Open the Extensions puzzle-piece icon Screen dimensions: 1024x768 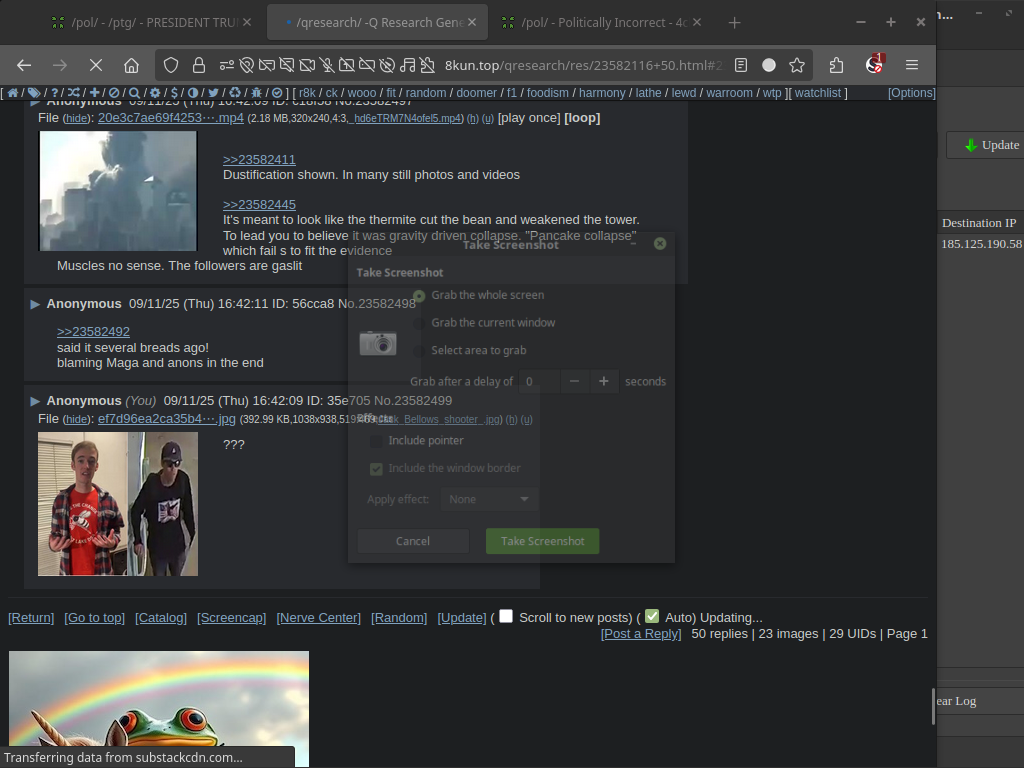coord(836,65)
